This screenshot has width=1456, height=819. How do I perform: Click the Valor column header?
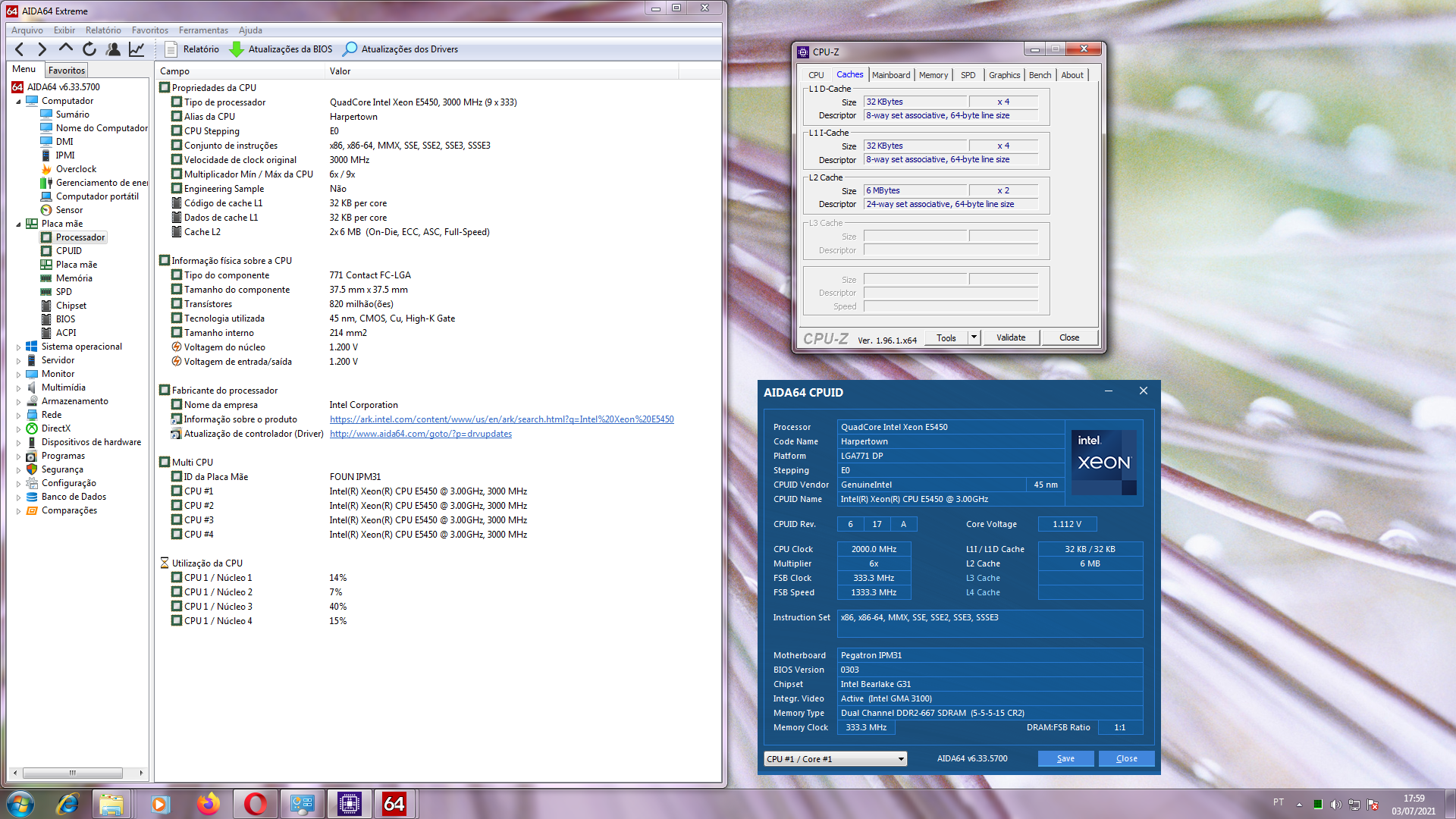[x=501, y=71]
